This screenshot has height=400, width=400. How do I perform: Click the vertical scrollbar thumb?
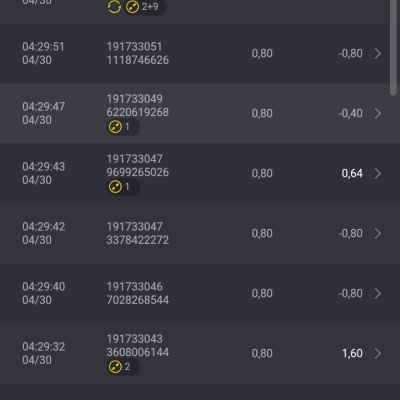[393, 48]
